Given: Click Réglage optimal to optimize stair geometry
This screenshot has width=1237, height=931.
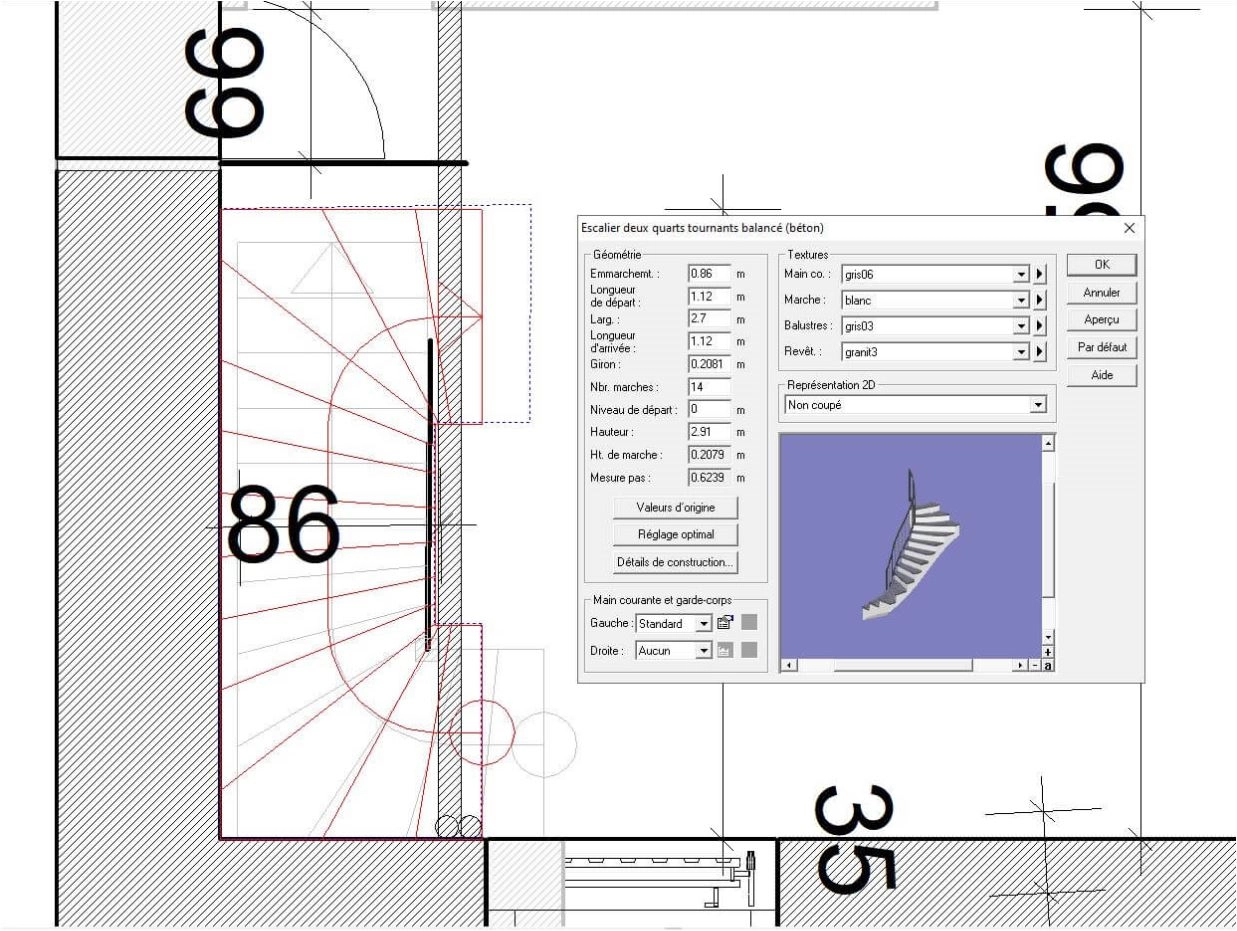Looking at the screenshot, I should pyautogui.click(x=677, y=533).
